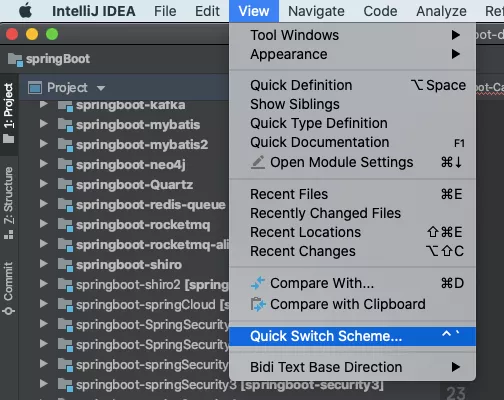Select springboot-mybatis in project tree
Image resolution: width=504 pixels, height=400 pixels.
tap(138, 125)
